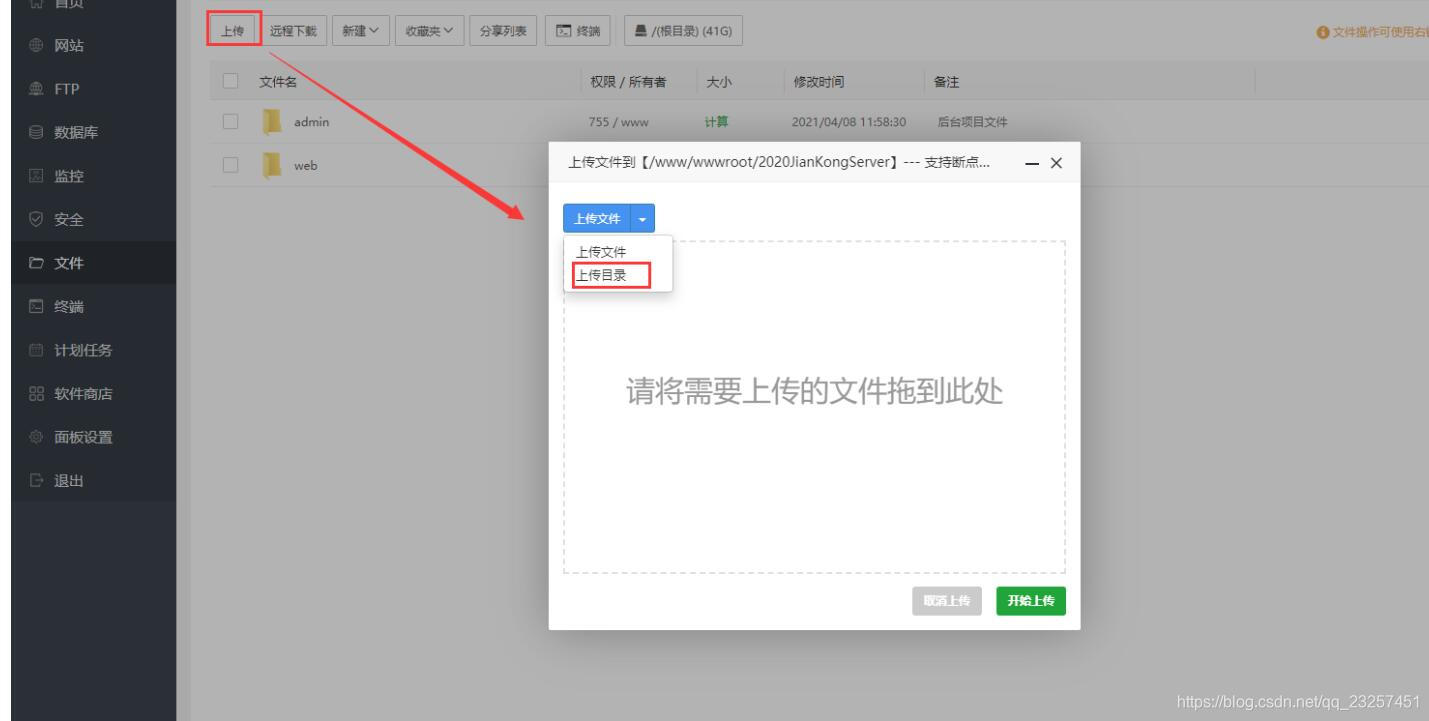Click the green 开始上传 button
Viewport: 1429px width, 721px height.
1031,600
